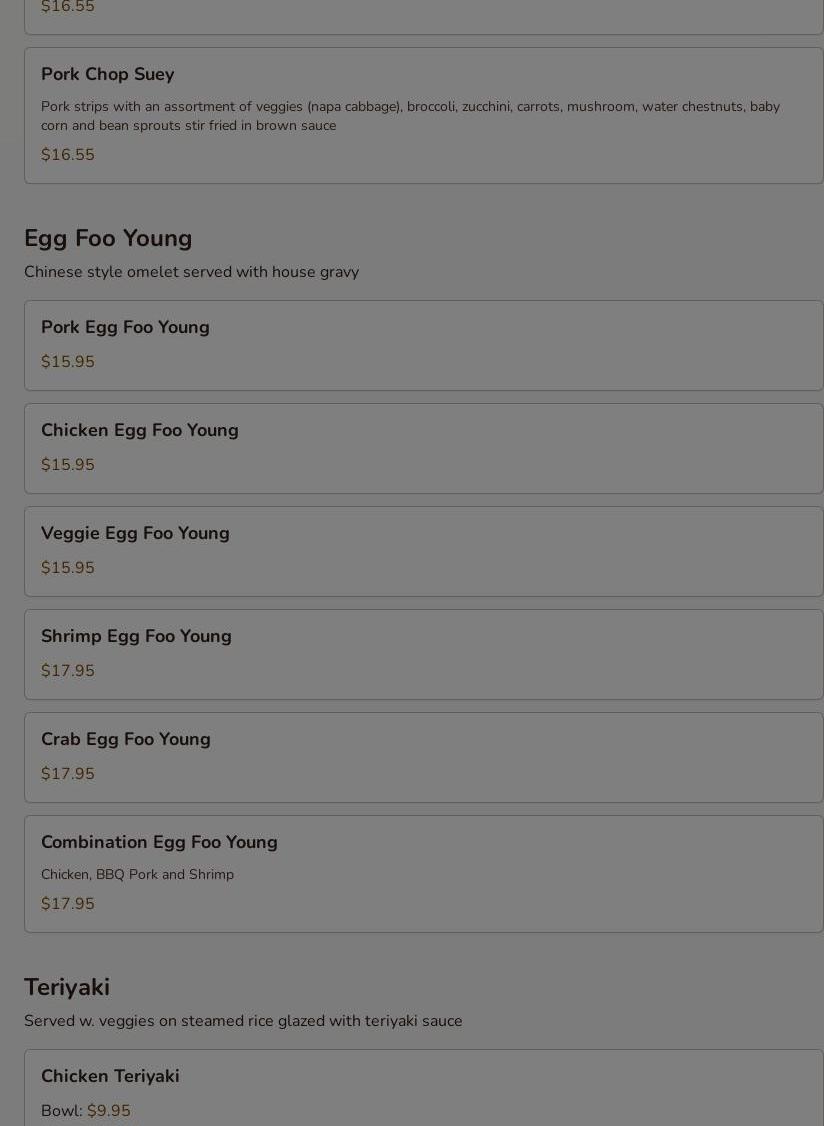824x1126 pixels.
Task: Pick Crab Egg Foo Young from menu
Action: (x=126, y=740)
